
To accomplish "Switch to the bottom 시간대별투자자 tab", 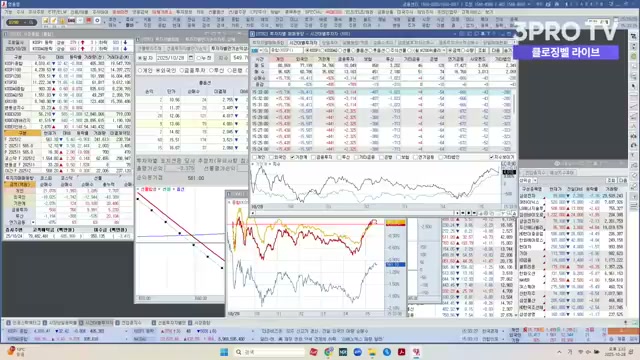I will point(96,323).
